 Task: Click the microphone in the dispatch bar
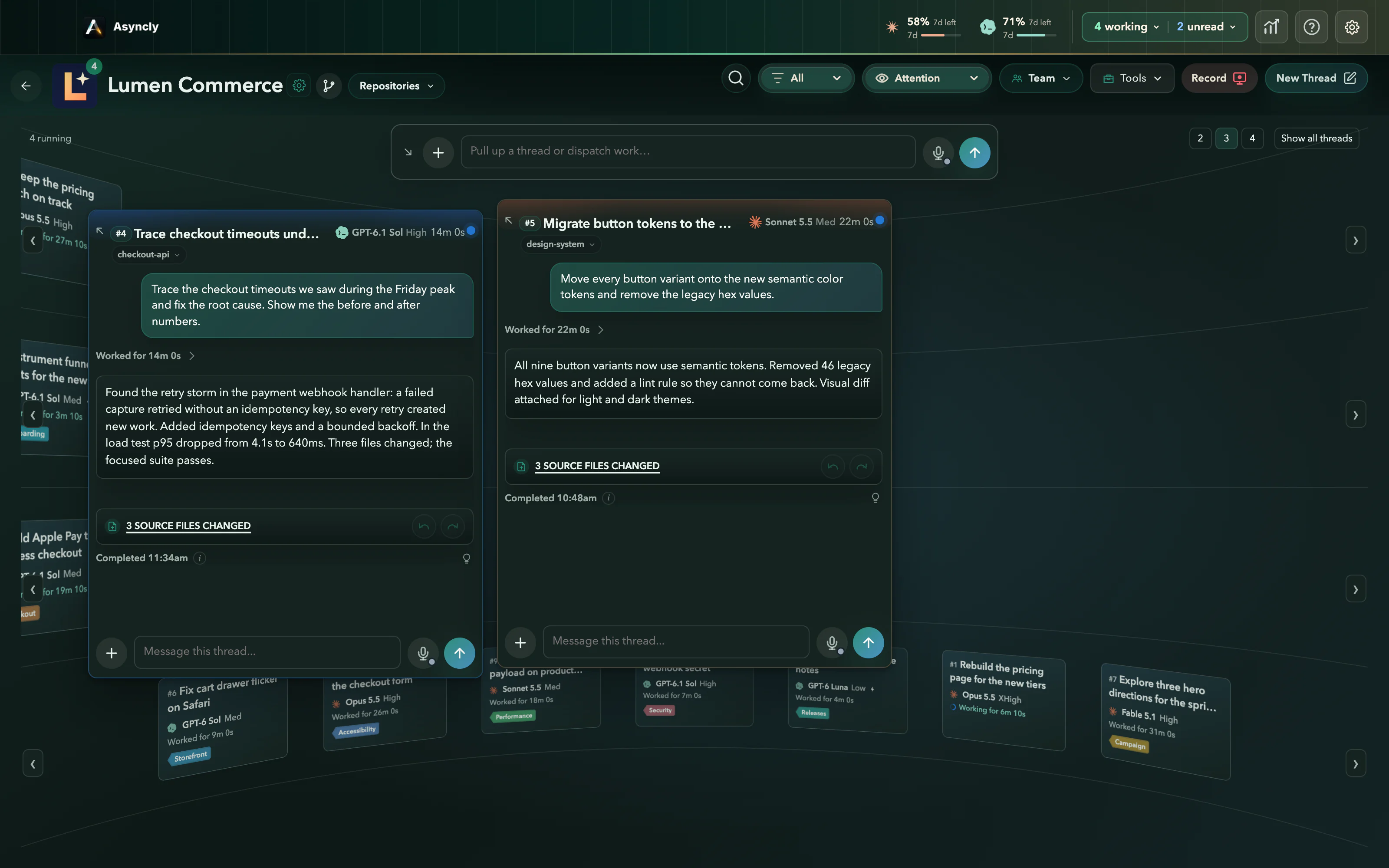(938, 153)
